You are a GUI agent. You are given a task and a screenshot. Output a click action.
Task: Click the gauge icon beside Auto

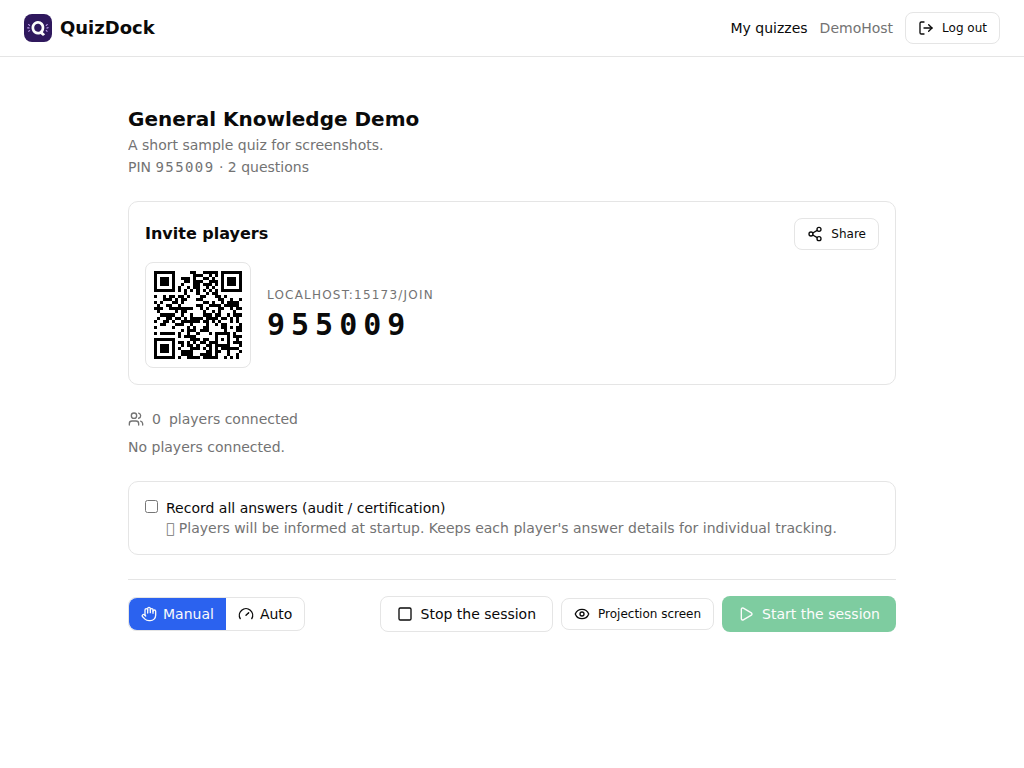tap(246, 614)
